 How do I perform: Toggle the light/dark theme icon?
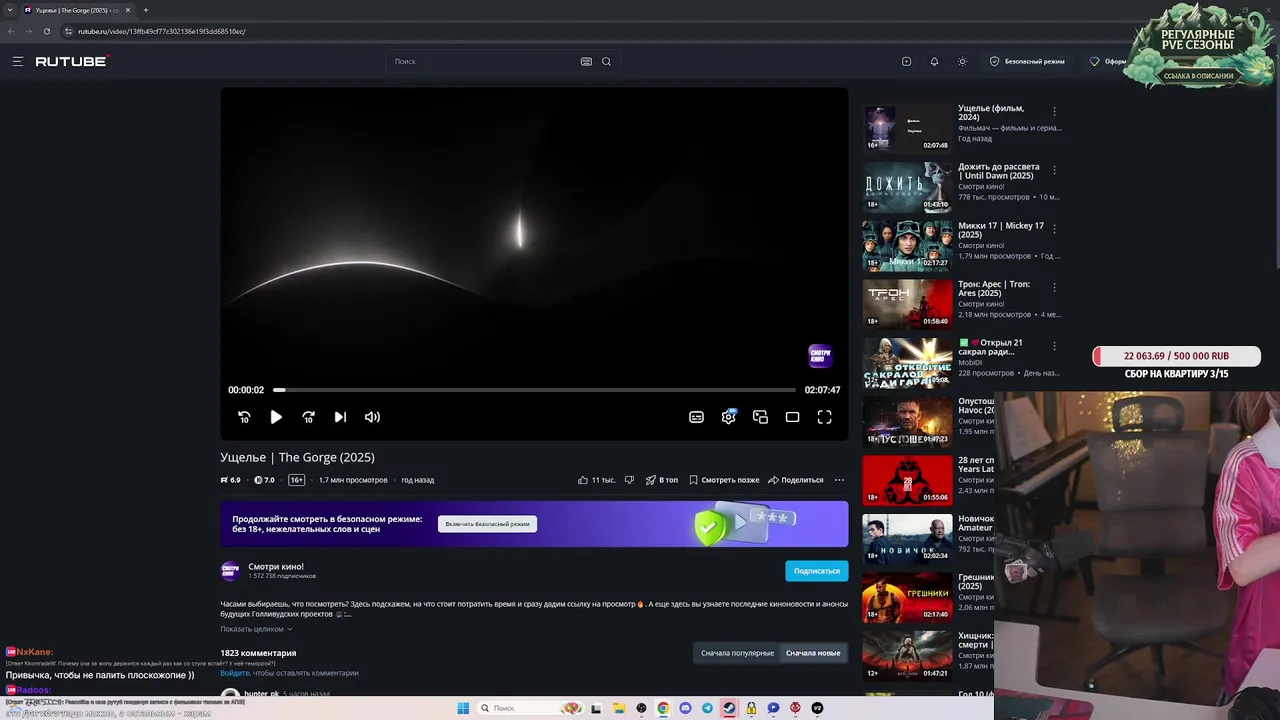coord(962,61)
